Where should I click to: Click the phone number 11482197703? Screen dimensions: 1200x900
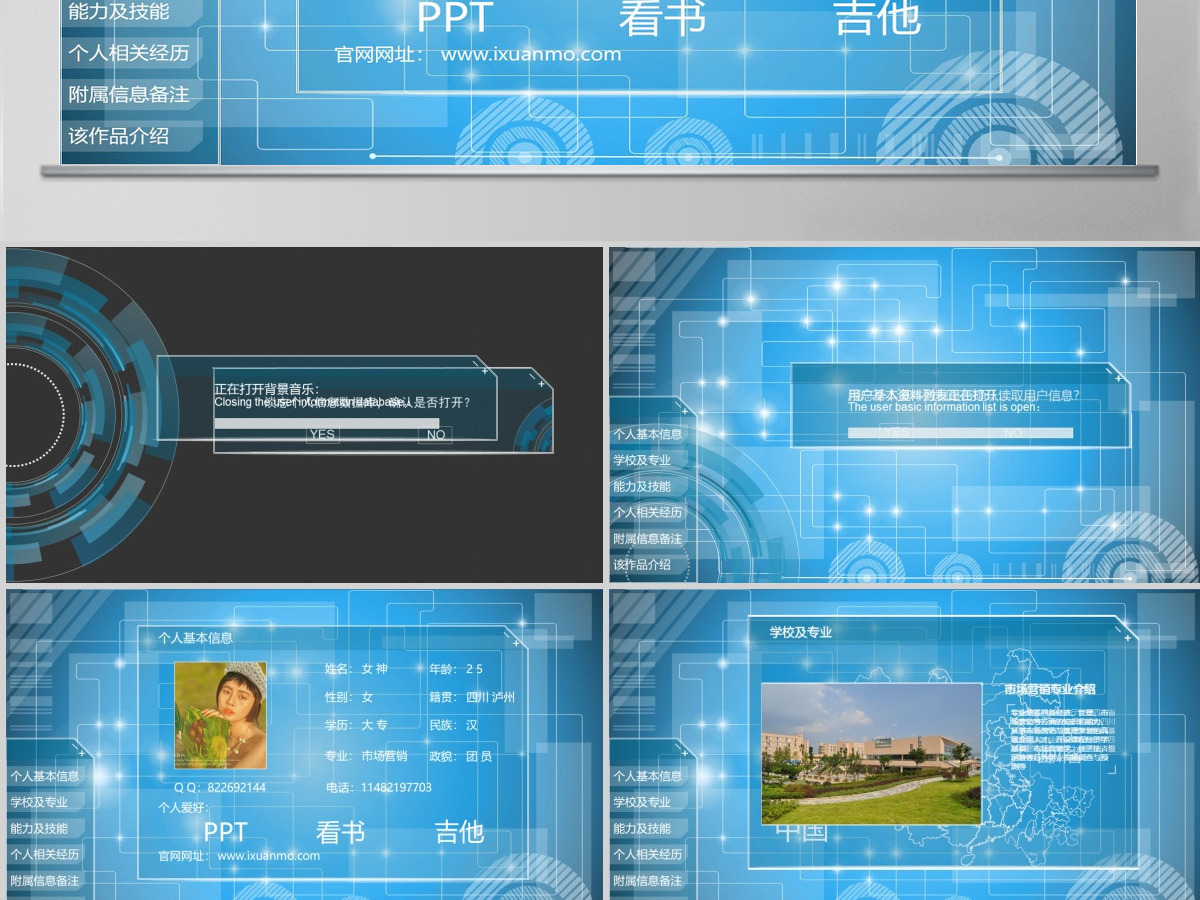pos(396,787)
